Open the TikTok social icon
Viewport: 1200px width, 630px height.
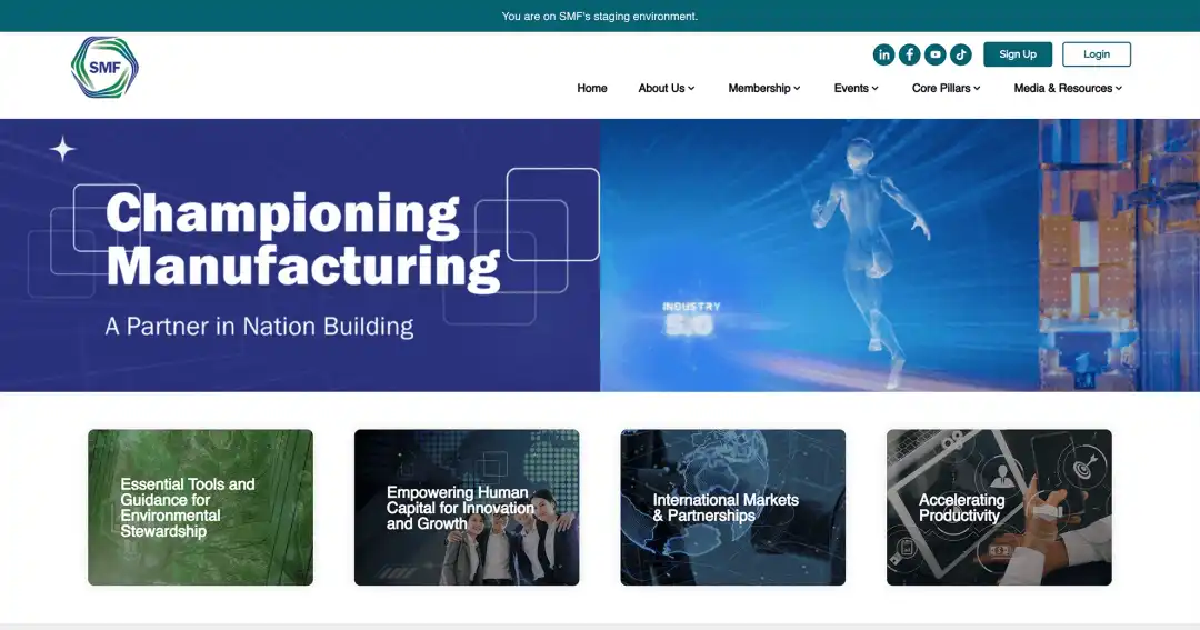(x=961, y=55)
